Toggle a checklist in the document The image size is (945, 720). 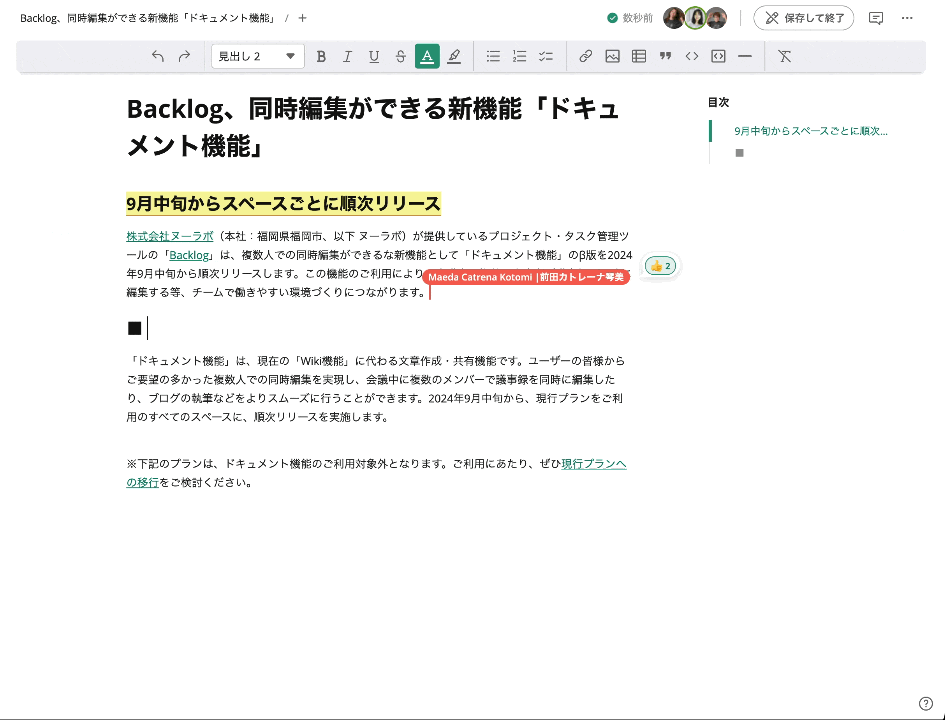(x=545, y=56)
